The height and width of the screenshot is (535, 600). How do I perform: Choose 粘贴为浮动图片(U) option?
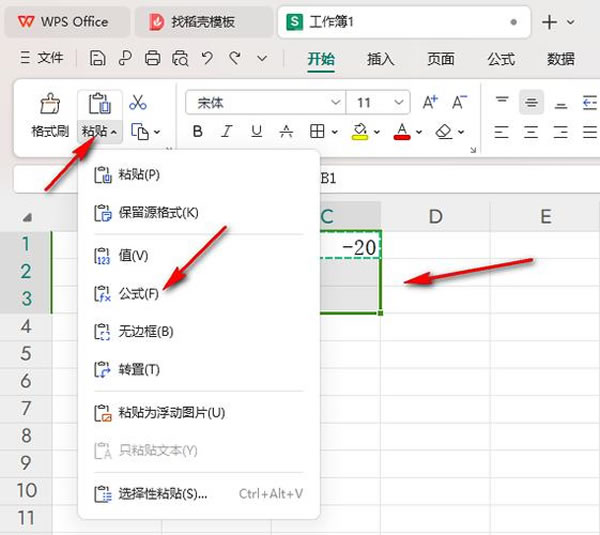coord(199,413)
